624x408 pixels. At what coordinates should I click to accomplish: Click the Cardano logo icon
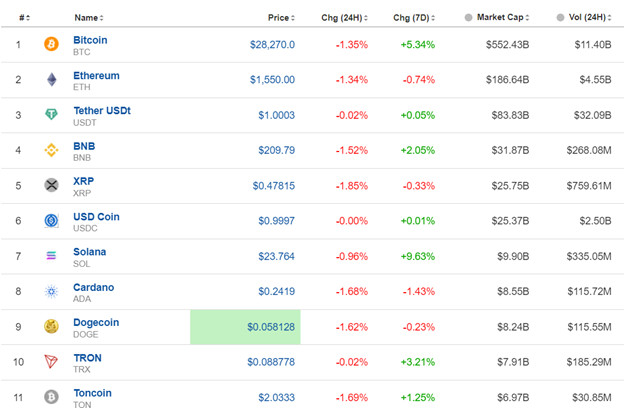[x=51, y=291]
